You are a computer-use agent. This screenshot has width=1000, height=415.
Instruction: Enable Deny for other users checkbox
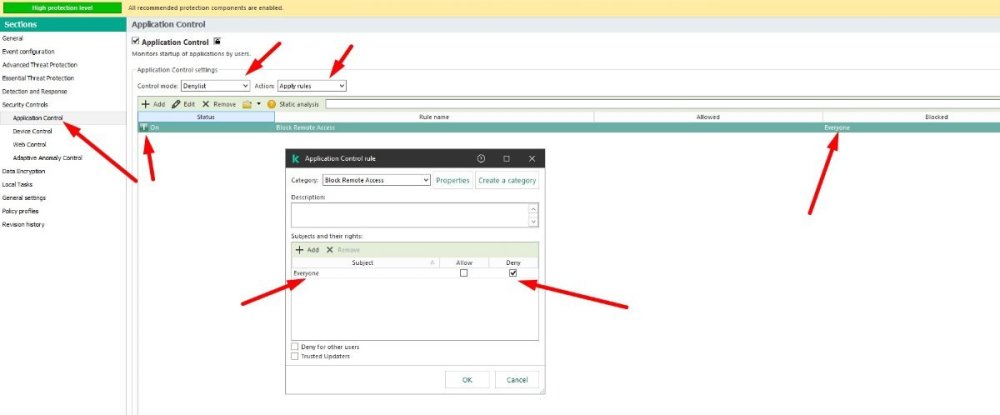[295, 347]
